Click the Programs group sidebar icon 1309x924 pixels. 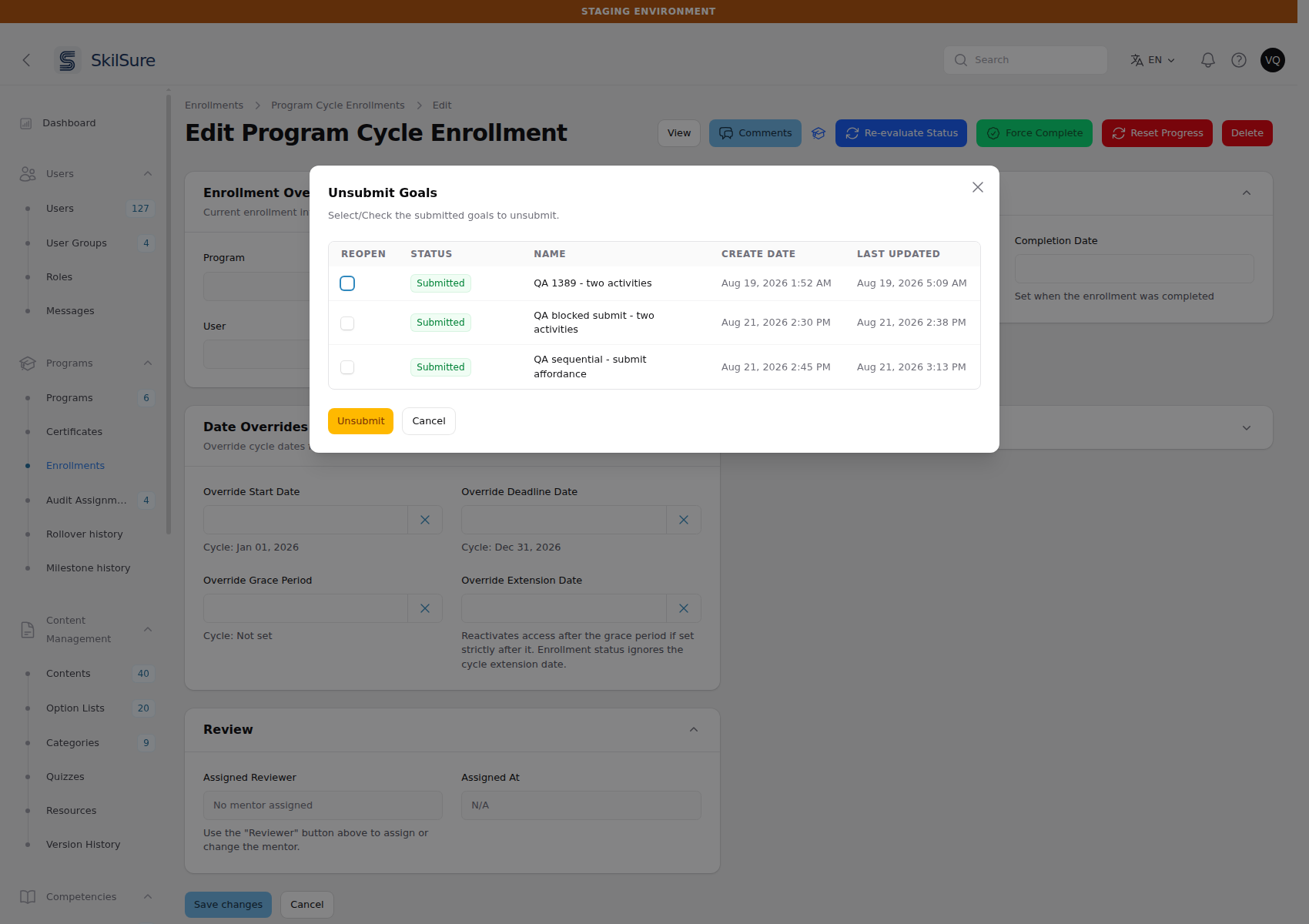(x=28, y=363)
